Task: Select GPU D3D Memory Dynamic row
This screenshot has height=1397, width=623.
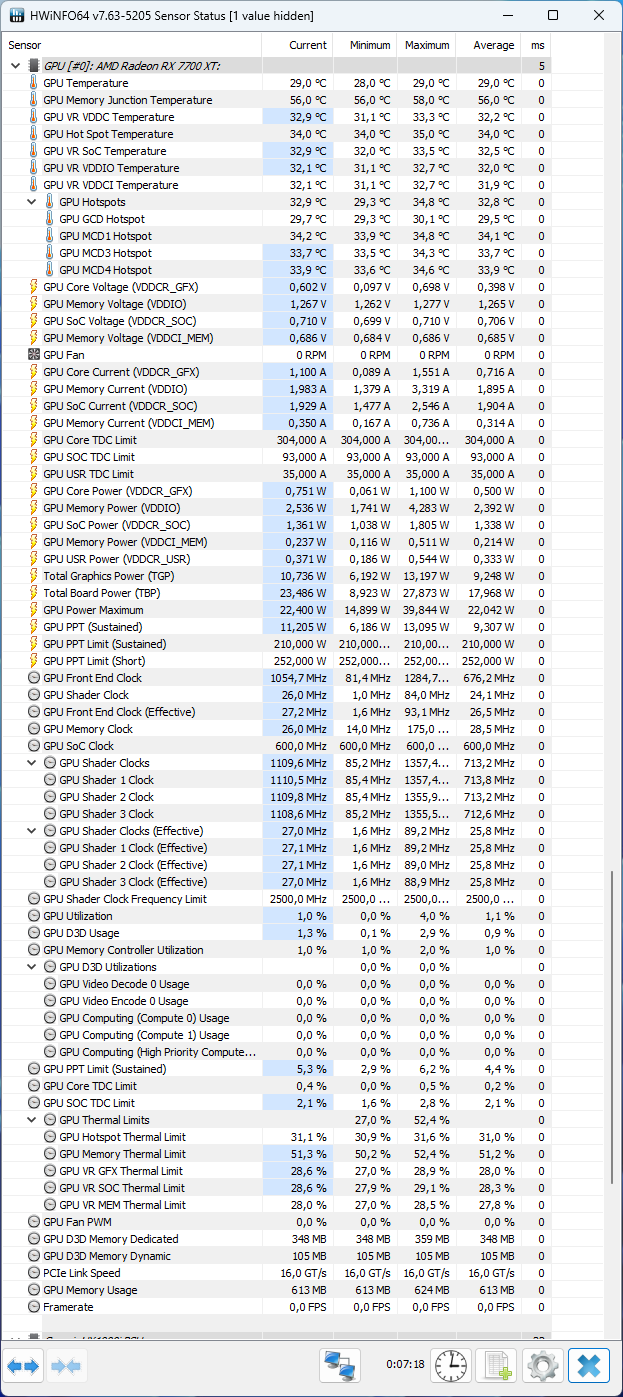Action: coord(275,1256)
